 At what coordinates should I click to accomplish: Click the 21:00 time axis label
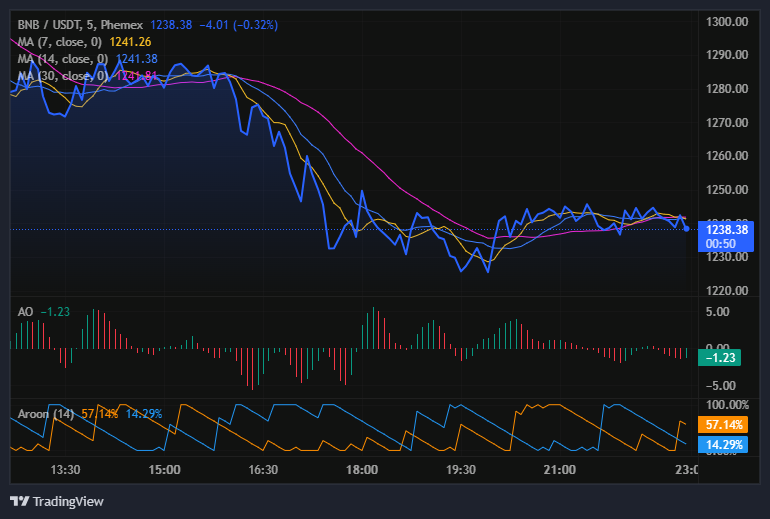coord(559,469)
